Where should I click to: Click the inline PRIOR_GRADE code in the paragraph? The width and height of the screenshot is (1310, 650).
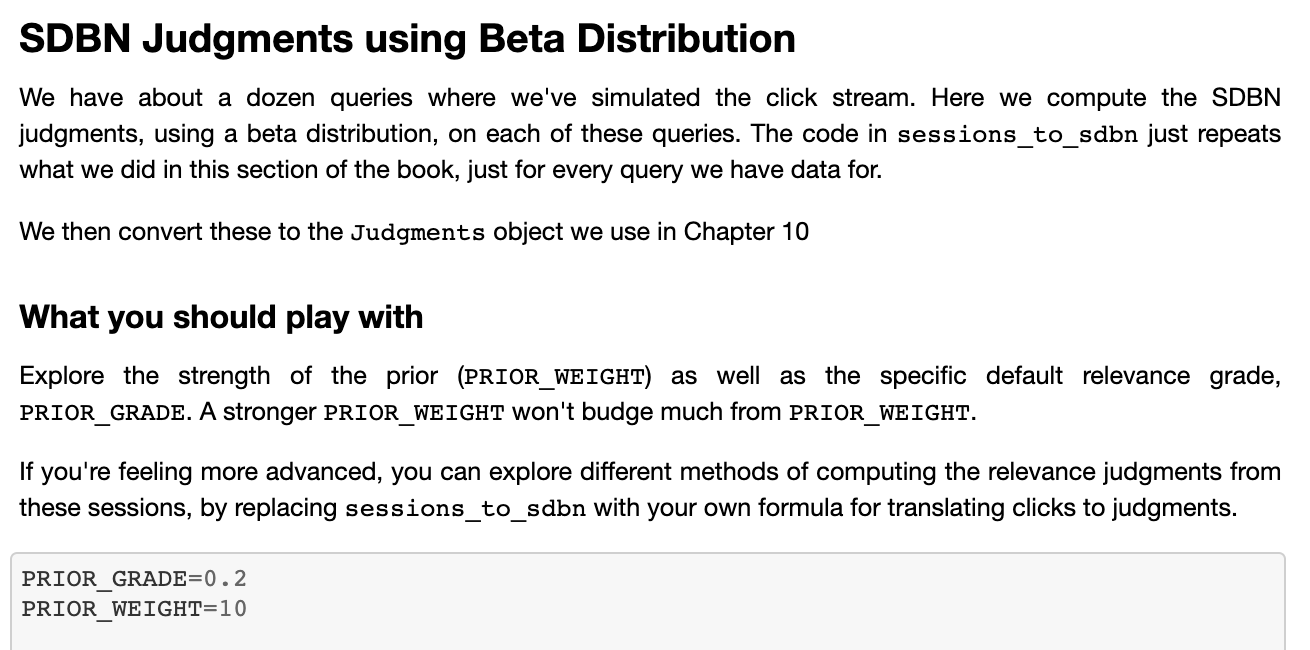pos(101,413)
